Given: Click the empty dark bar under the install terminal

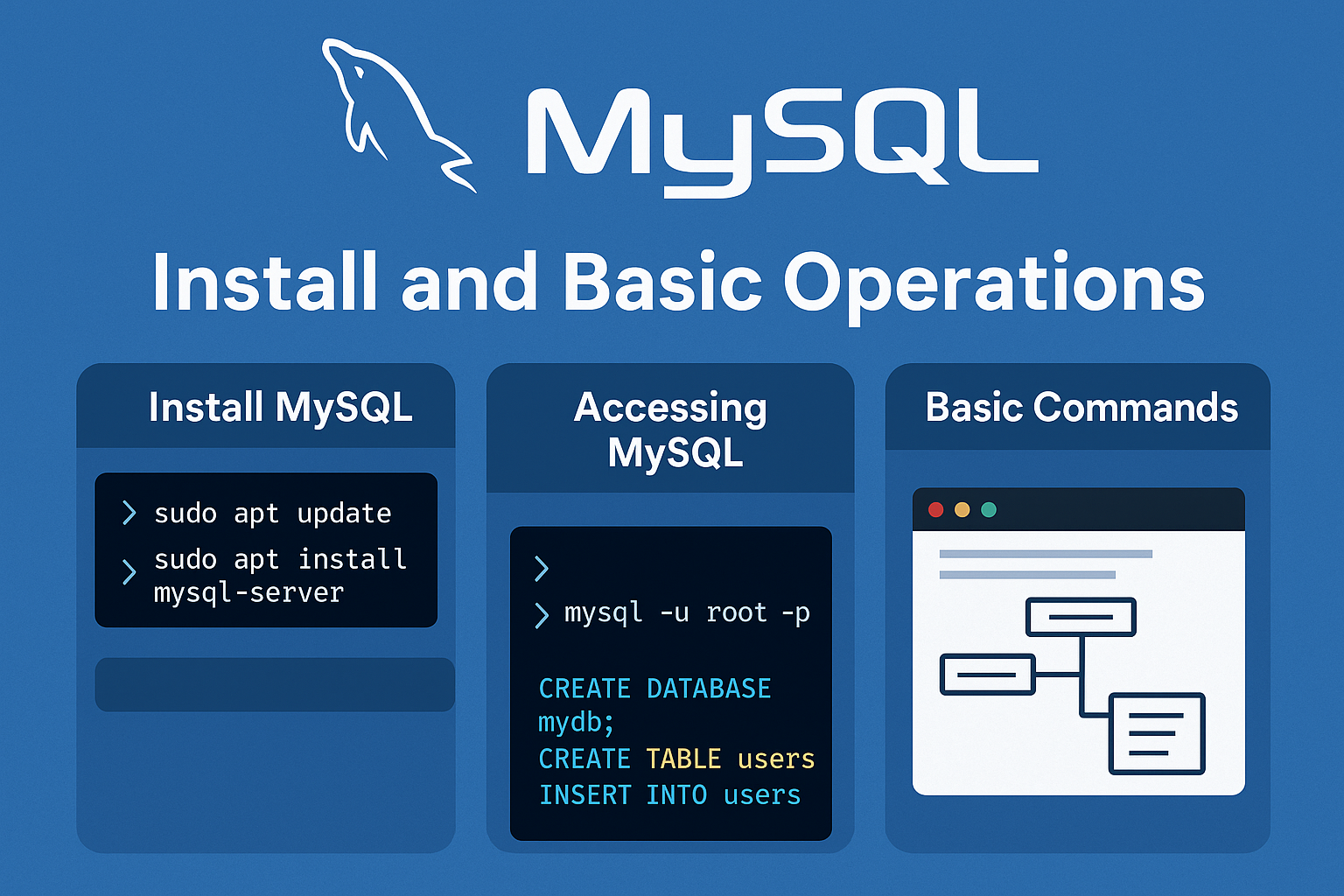Looking at the screenshot, I should coord(275,684).
